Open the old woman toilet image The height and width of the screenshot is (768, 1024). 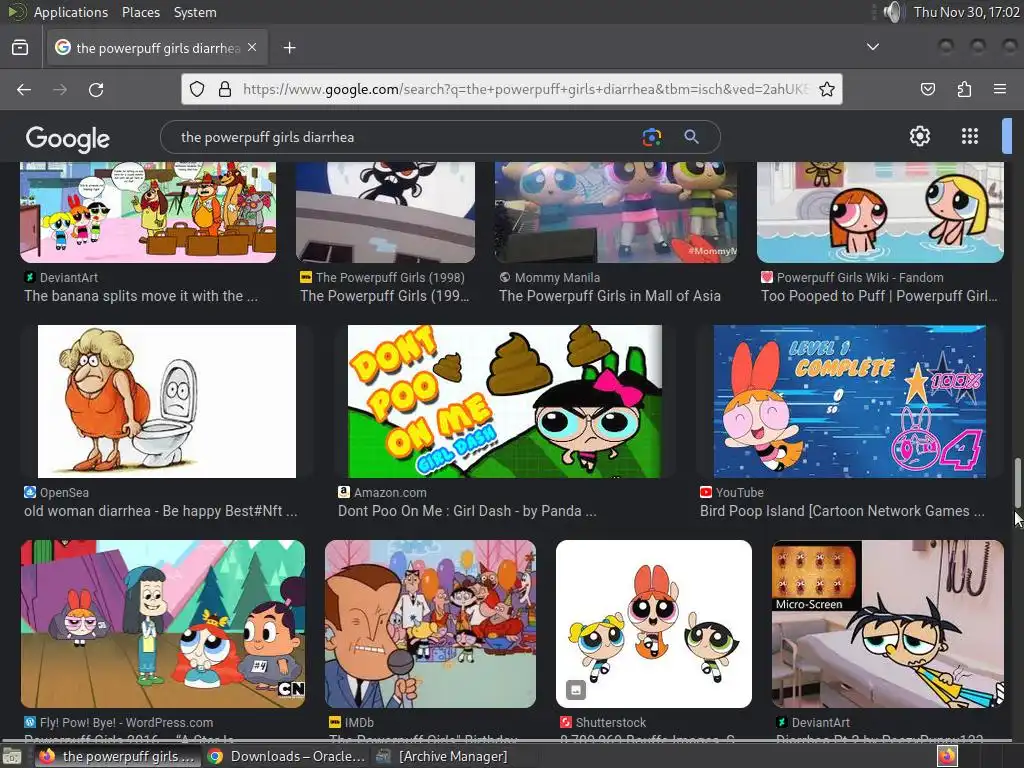pyautogui.click(x=167, y=402)
